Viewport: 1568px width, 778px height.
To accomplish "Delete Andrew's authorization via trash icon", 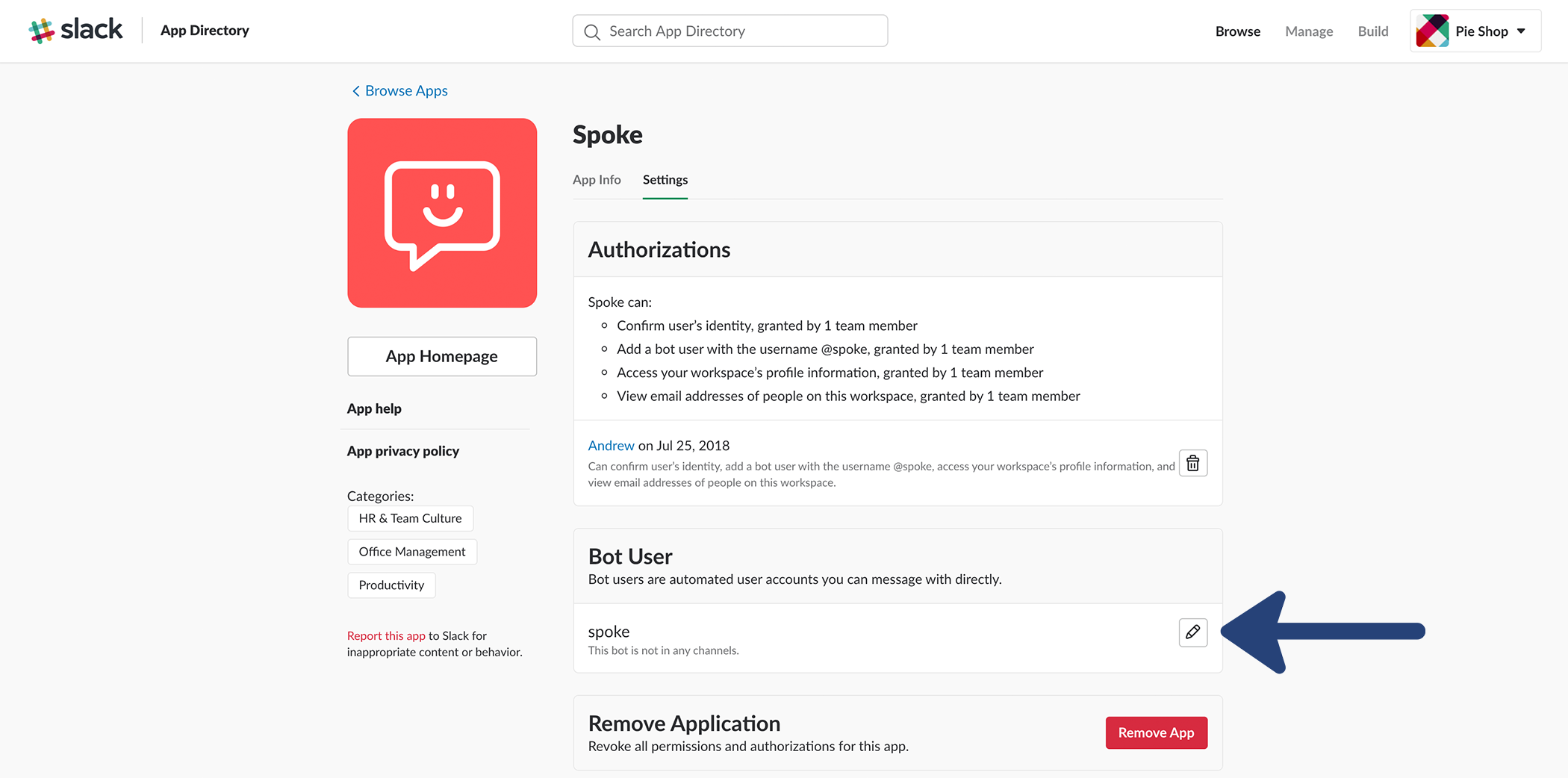I will (x=1192, y=463).
